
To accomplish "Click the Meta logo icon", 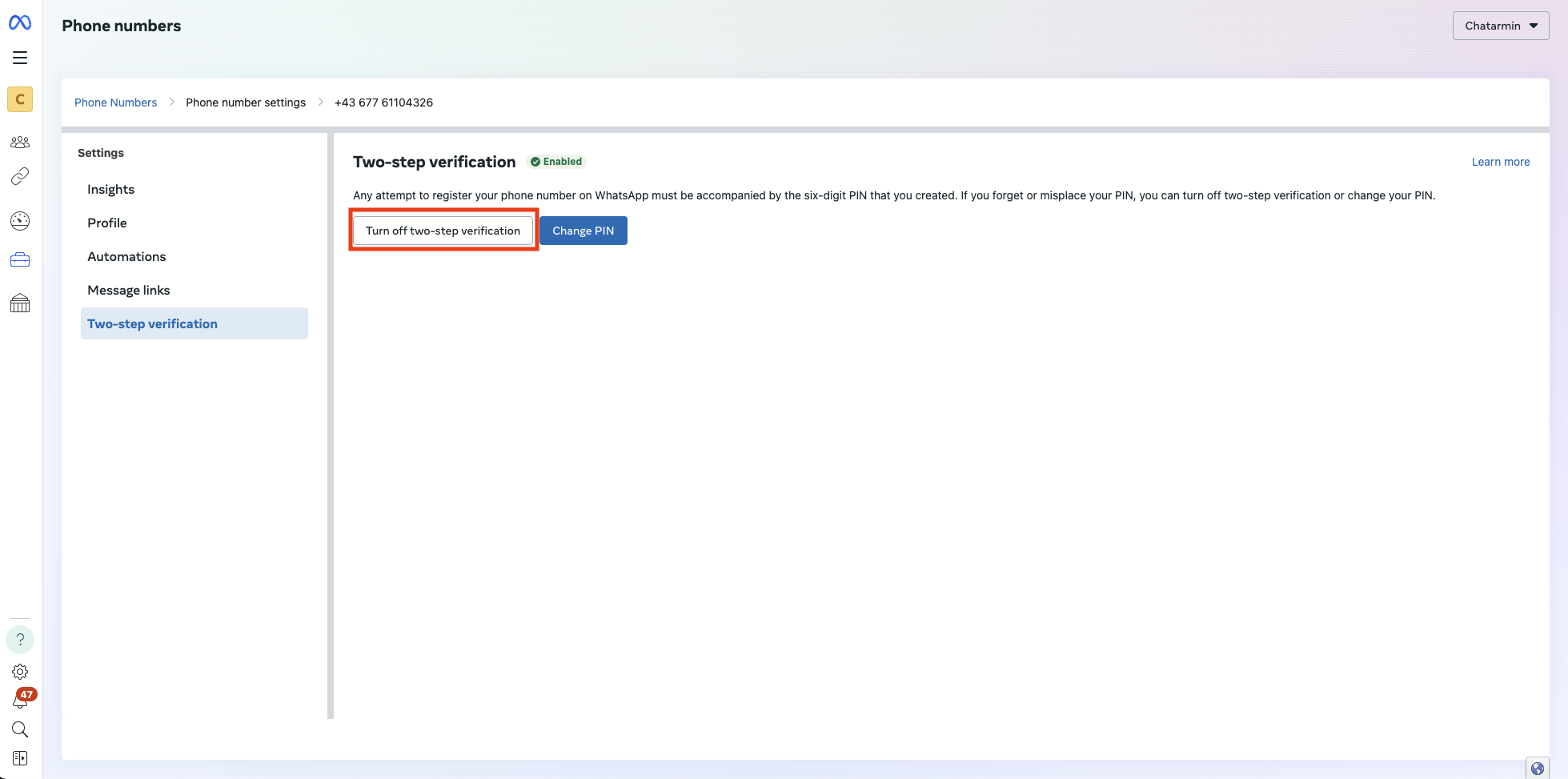I will tap(20, 22).
